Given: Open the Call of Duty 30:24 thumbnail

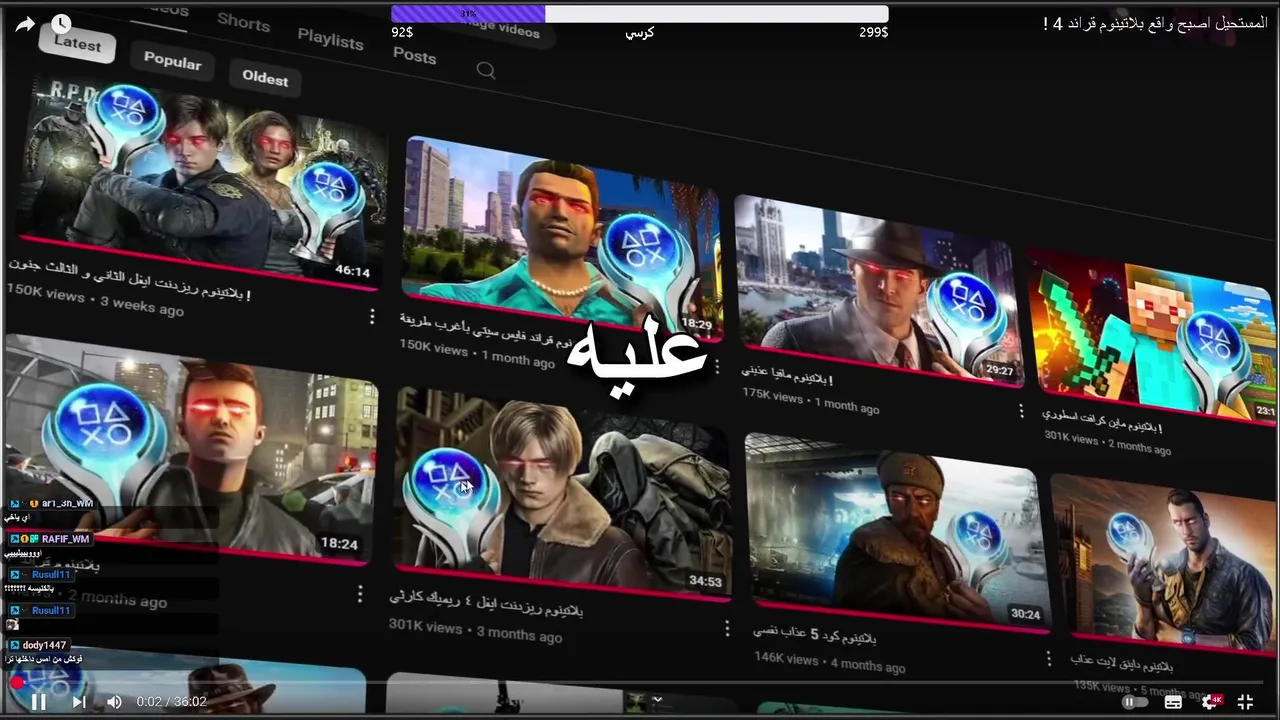Looking at the screenshot, I should point(898,532).
